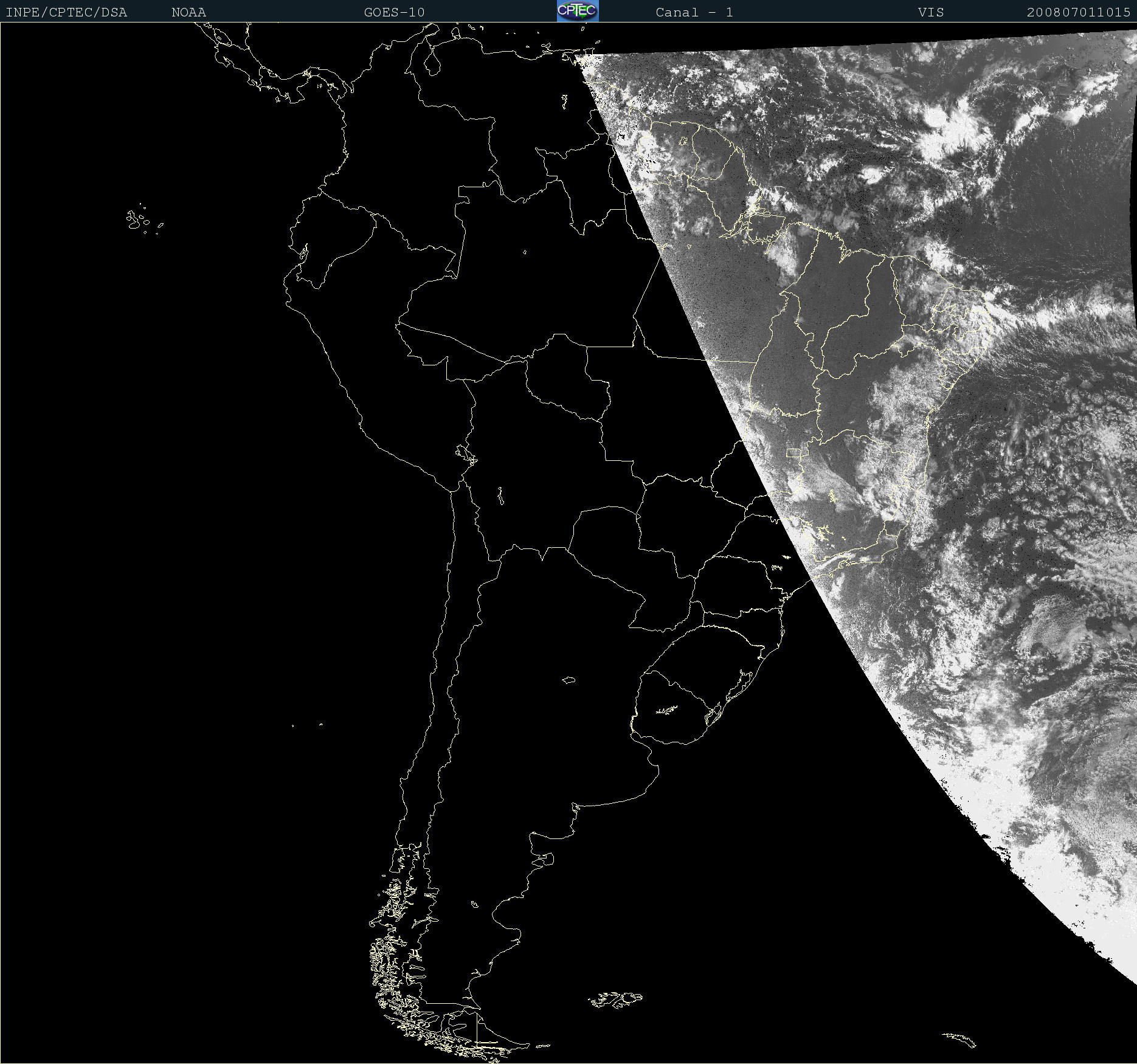Click the VIS label in header
This screenshot has width=1137, height=1064.
click(x=931, y=12)
